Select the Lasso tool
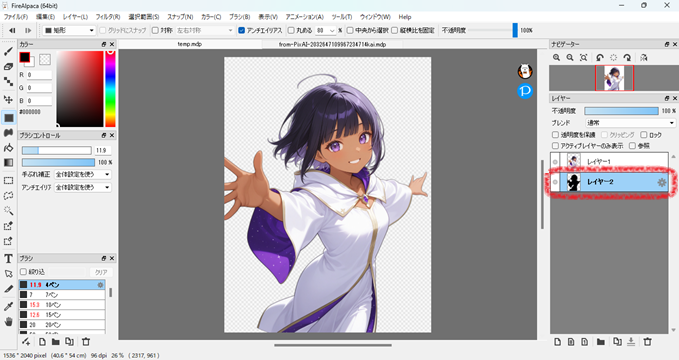The image size is (679, 360). [x=8, y=196]
